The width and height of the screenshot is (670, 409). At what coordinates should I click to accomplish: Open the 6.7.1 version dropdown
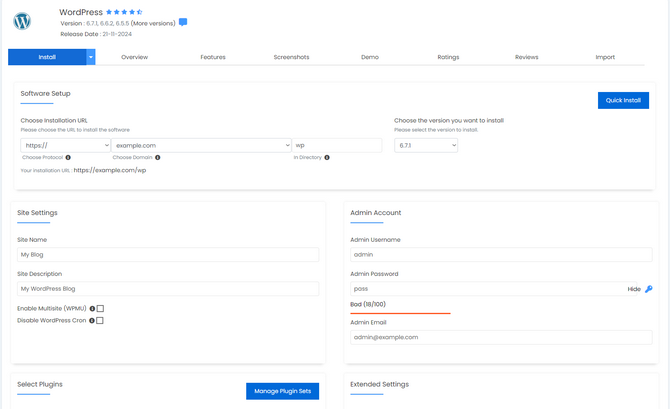click(x=426, y=145)
